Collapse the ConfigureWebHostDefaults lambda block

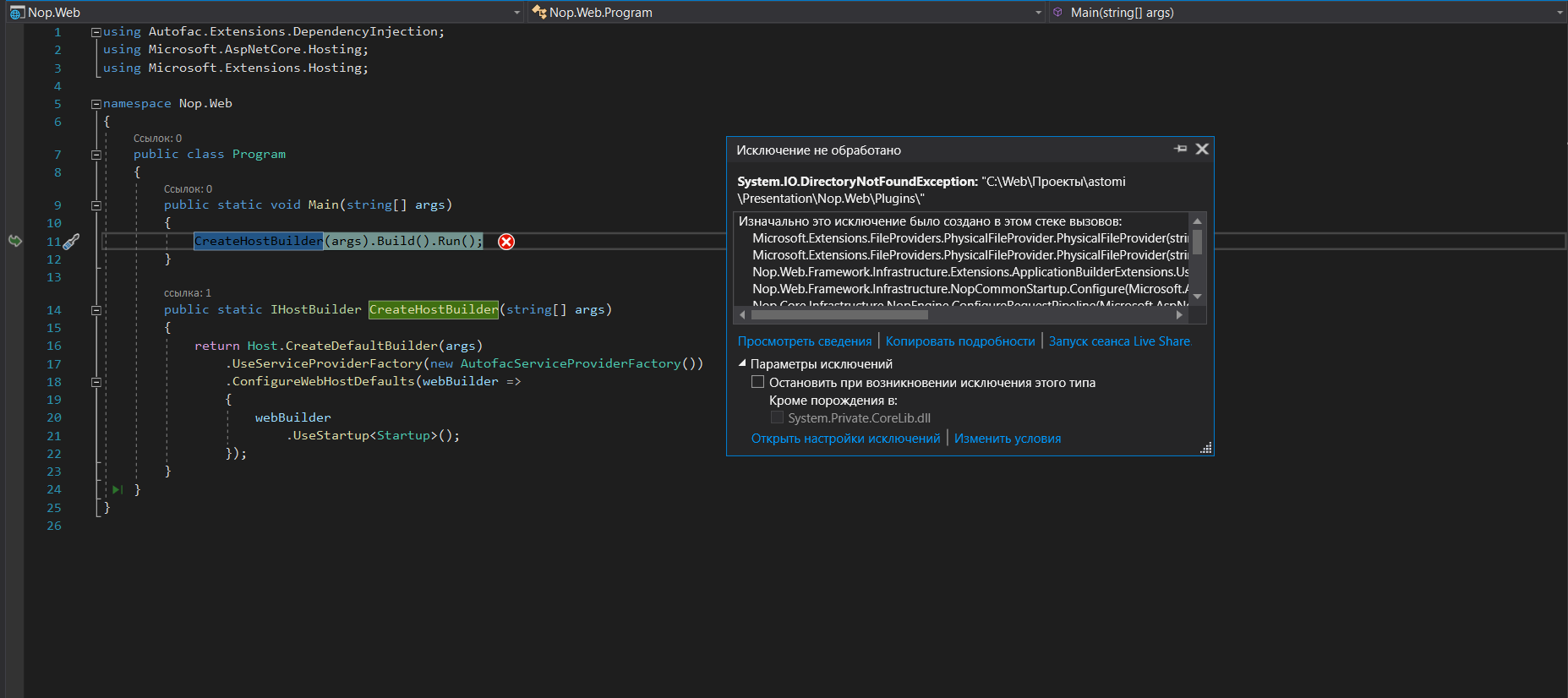[x=96, y=382]
